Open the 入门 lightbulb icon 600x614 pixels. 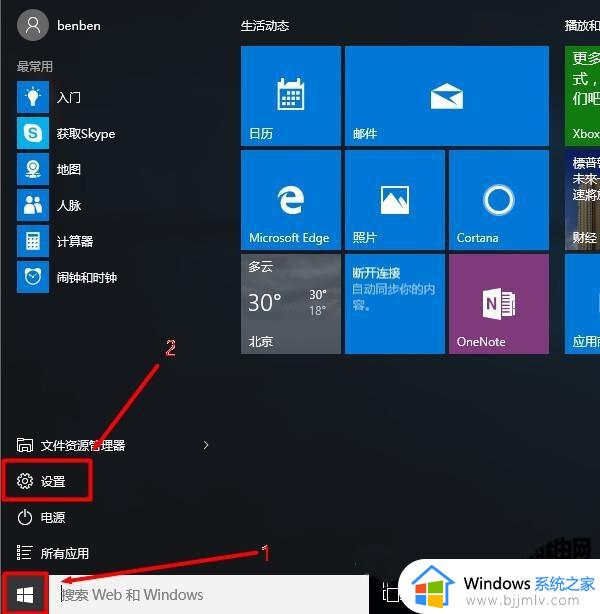pos(33,97)
